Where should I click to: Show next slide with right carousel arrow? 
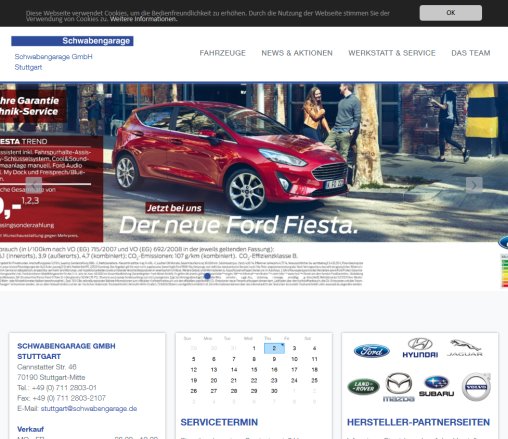pyautogui.click(x=474, y=185)
